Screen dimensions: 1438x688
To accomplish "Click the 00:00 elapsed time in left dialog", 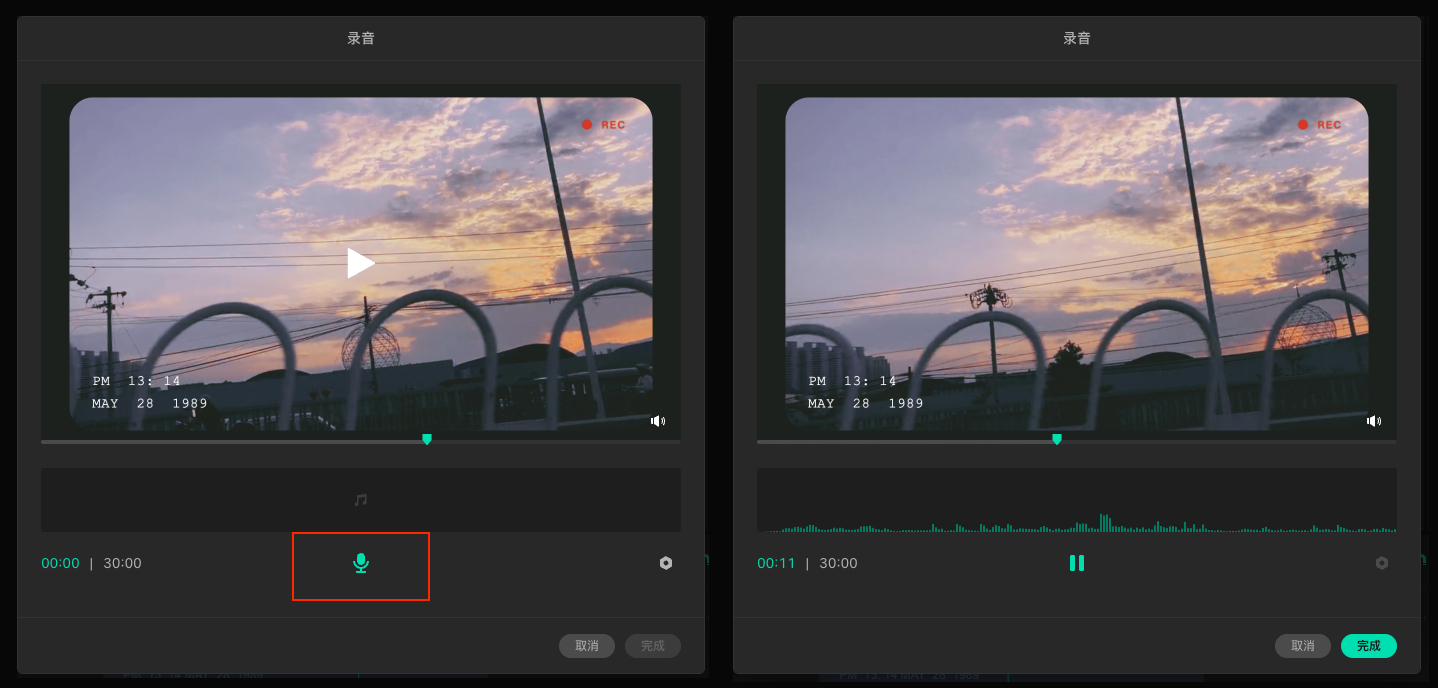I will pyautogui.click(x=60, y=563).
